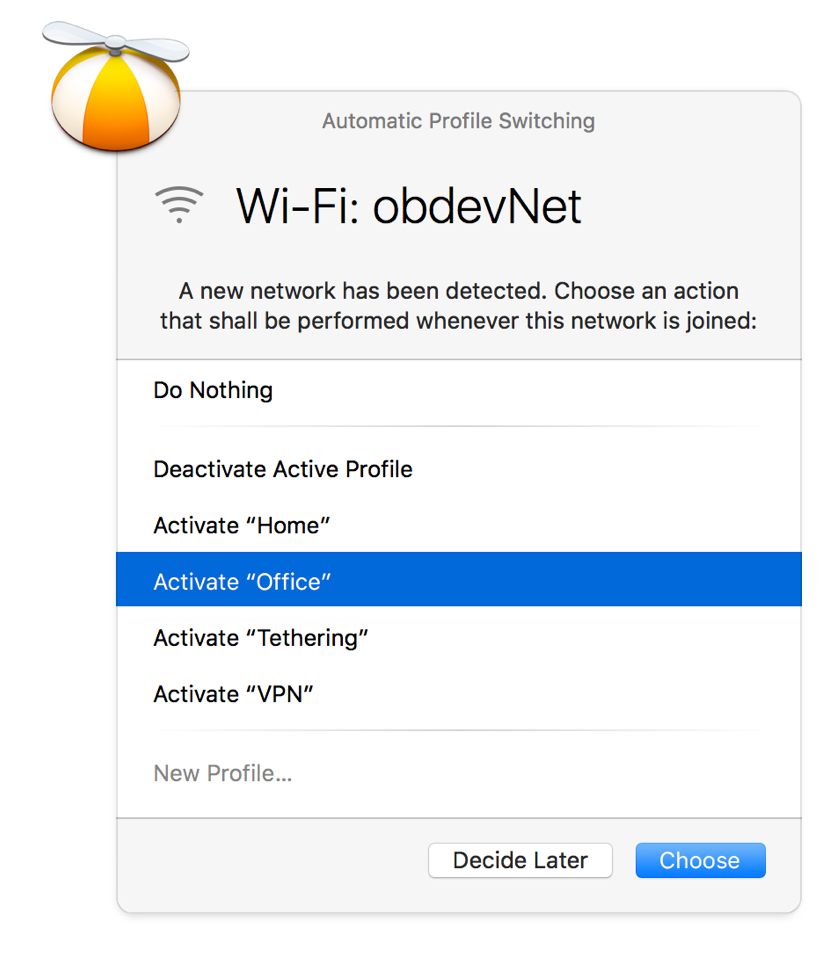Click the Wi-Fi signal icon
This screenshot has width=840, height=960.
(179, 204)
